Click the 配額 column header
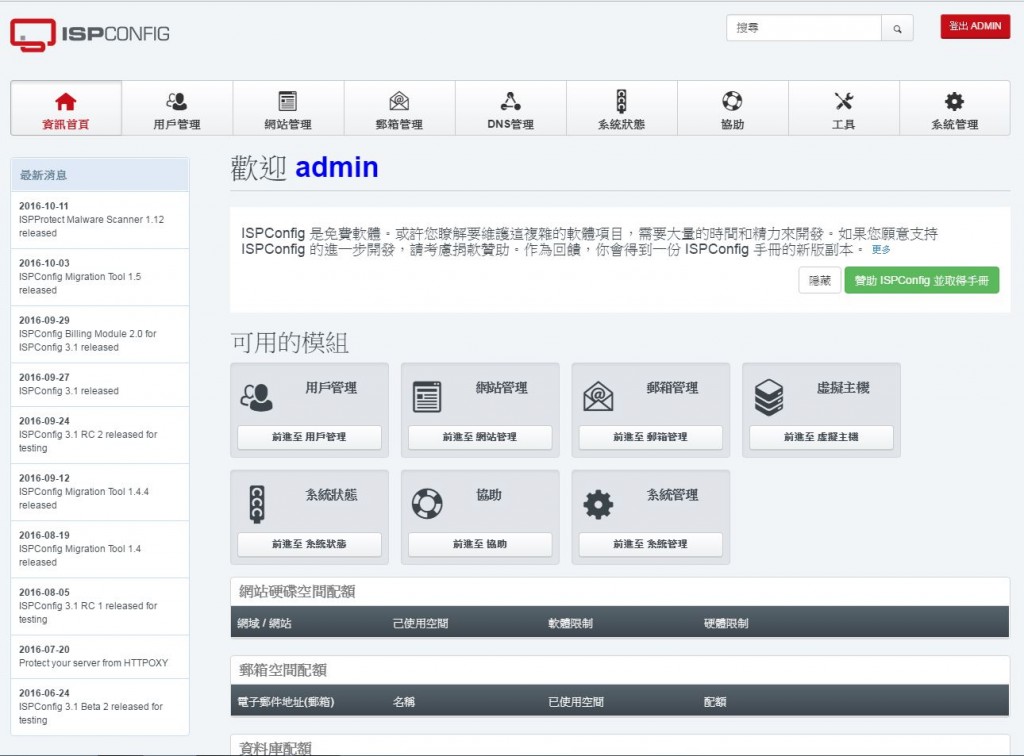Image resolution: width=1024 pixels, height=756 pixels. [714, 702]
